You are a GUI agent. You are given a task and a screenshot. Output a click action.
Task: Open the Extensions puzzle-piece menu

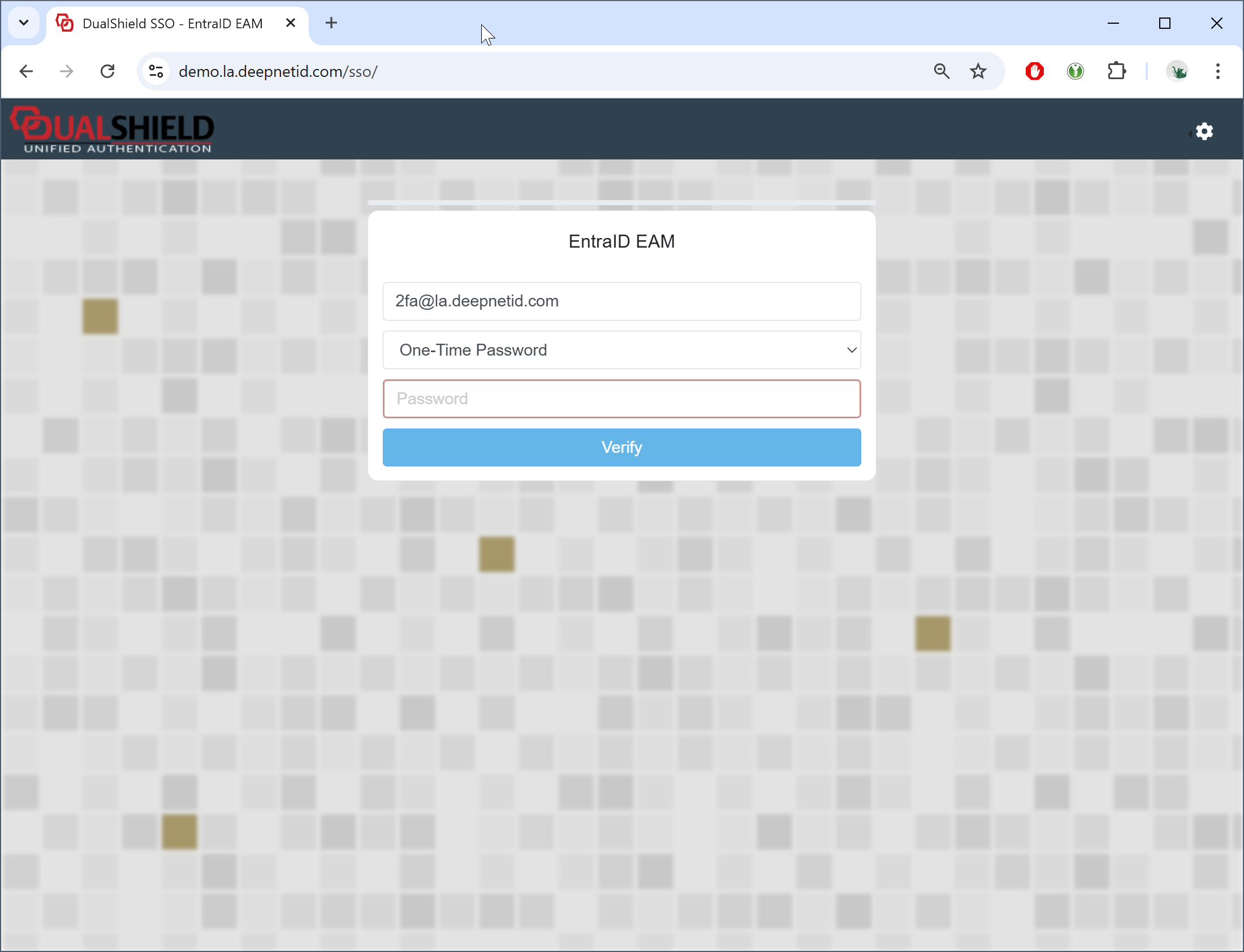tap(1116, 71)
